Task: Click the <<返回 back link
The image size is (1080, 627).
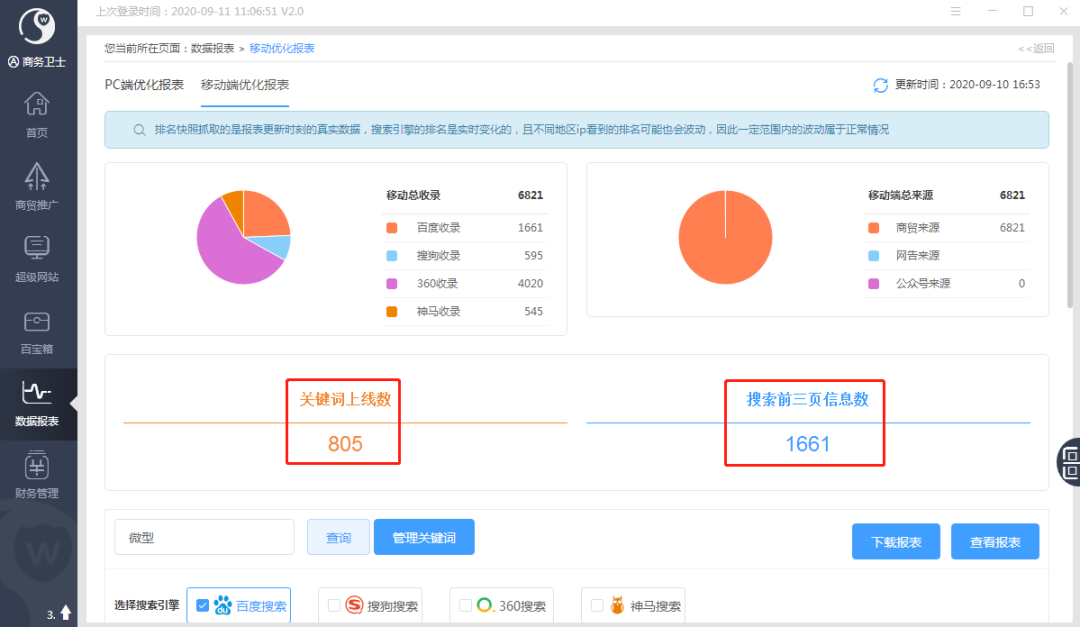Action: pos(1036,48)
